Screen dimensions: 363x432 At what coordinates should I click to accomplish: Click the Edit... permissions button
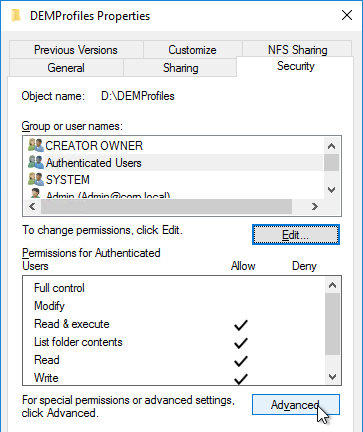pyautogui.click(x=296, y=235)
